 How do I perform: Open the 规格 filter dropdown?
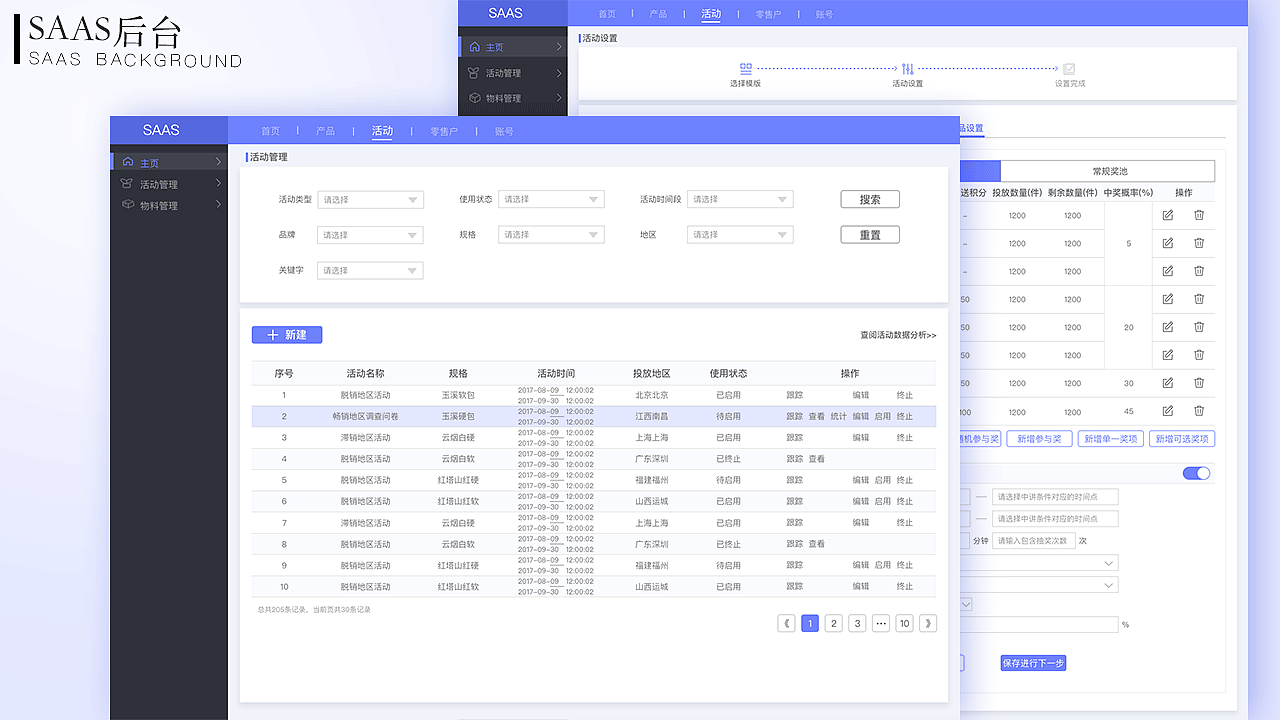click(x=551, y=235)
